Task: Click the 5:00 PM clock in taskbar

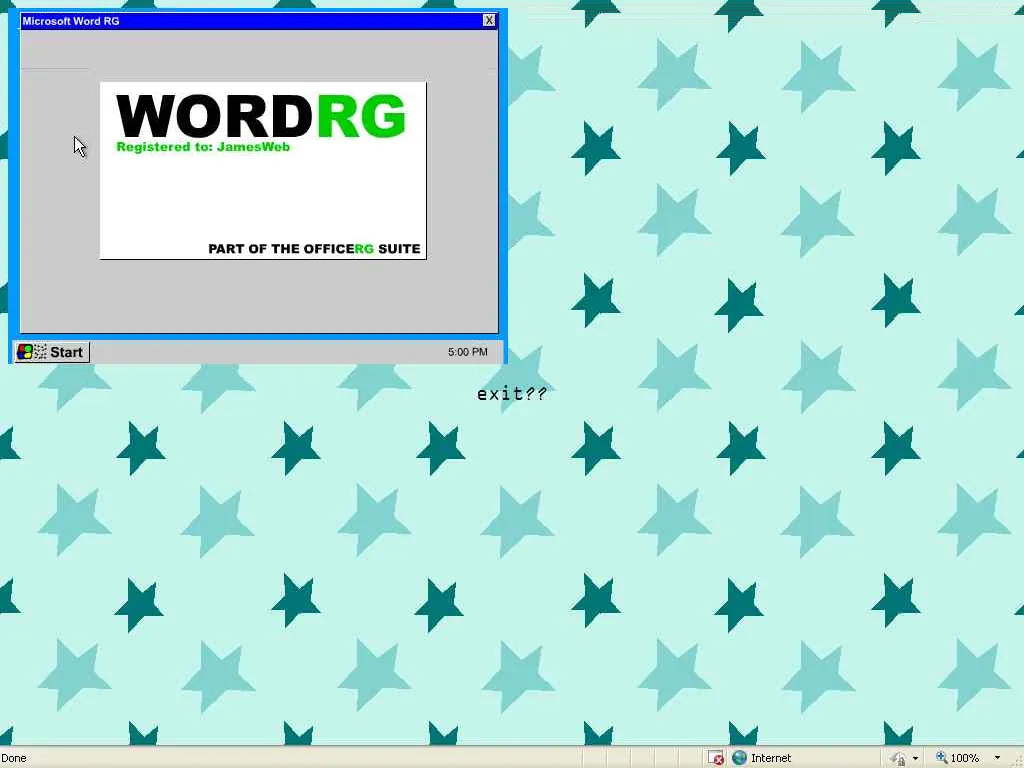Action: (468, 352)
